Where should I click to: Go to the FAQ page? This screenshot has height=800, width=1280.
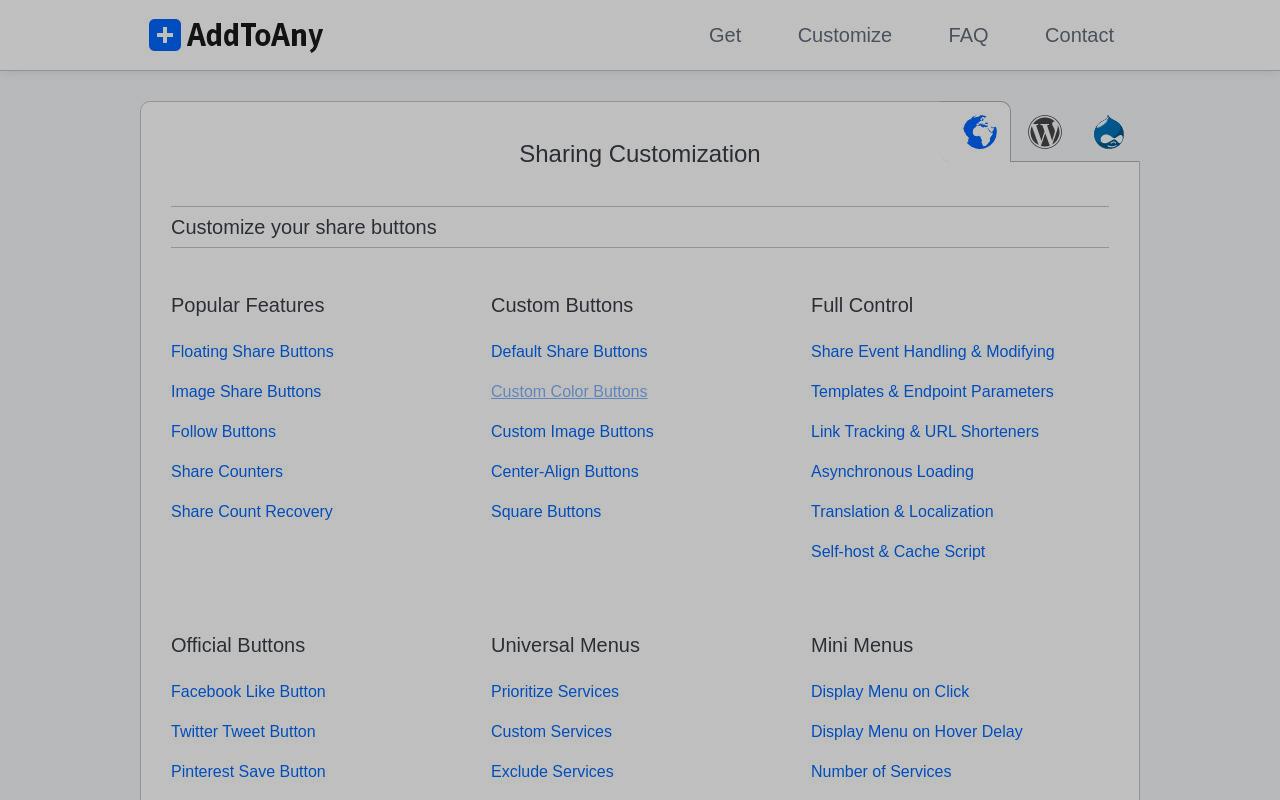(968, 35)
